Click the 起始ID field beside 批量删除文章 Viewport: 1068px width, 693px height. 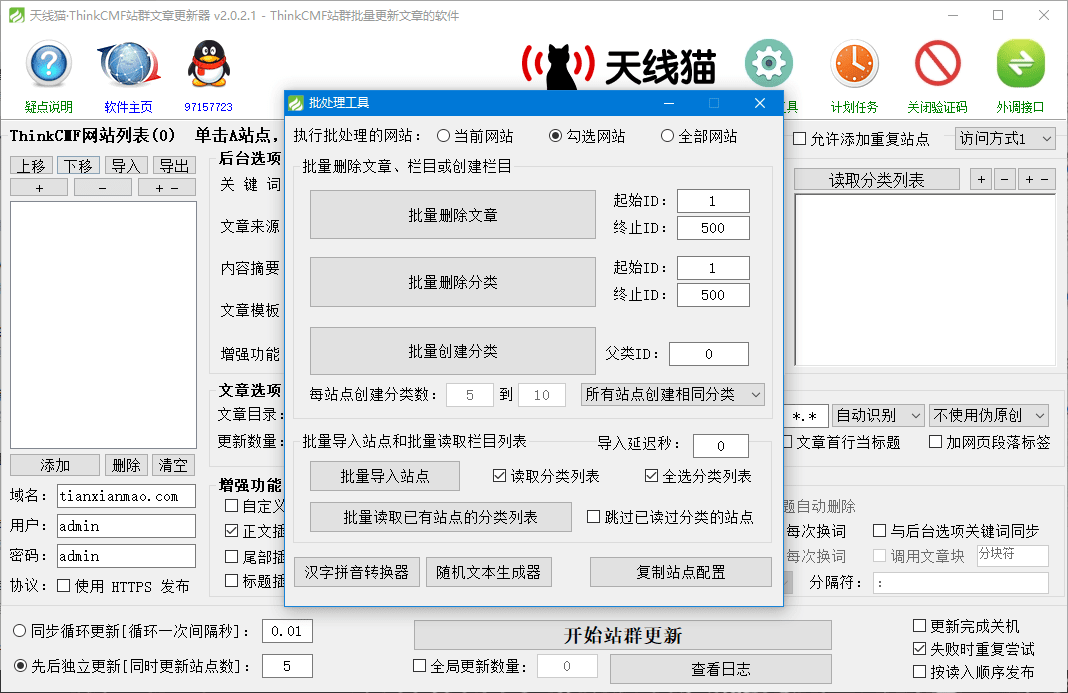click(x=713, y=201)
